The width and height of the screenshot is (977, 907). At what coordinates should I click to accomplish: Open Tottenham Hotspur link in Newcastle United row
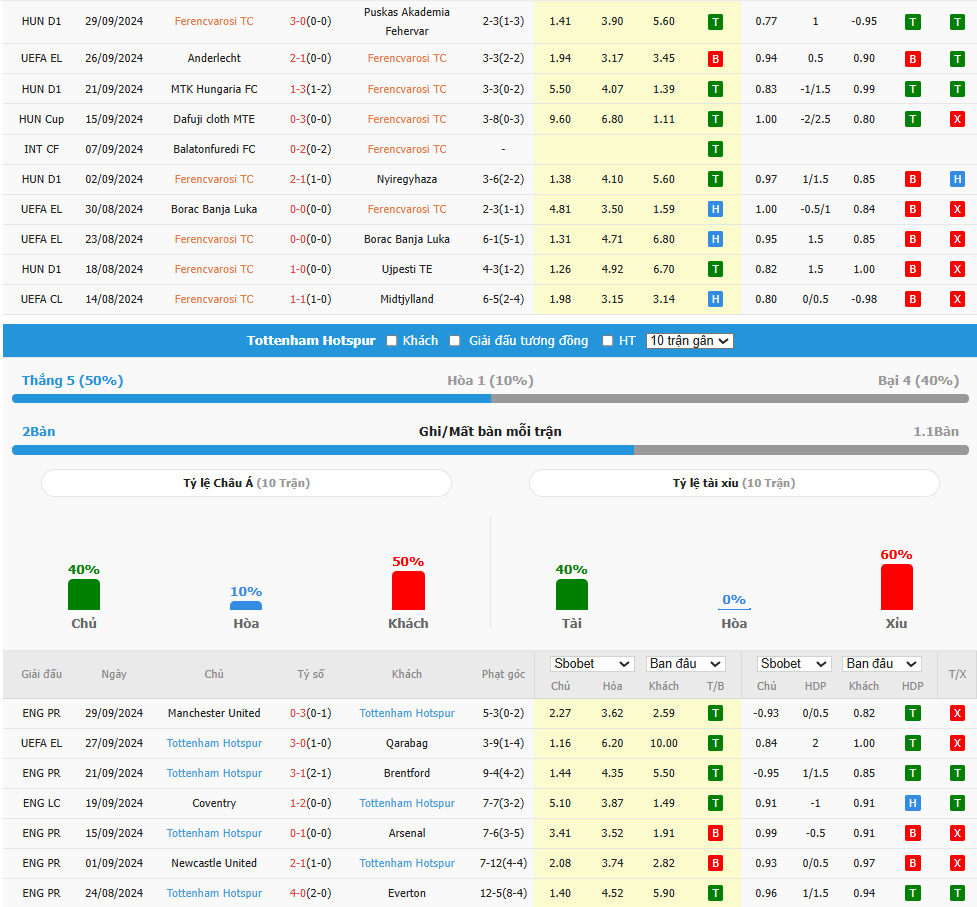coord(407,863)
